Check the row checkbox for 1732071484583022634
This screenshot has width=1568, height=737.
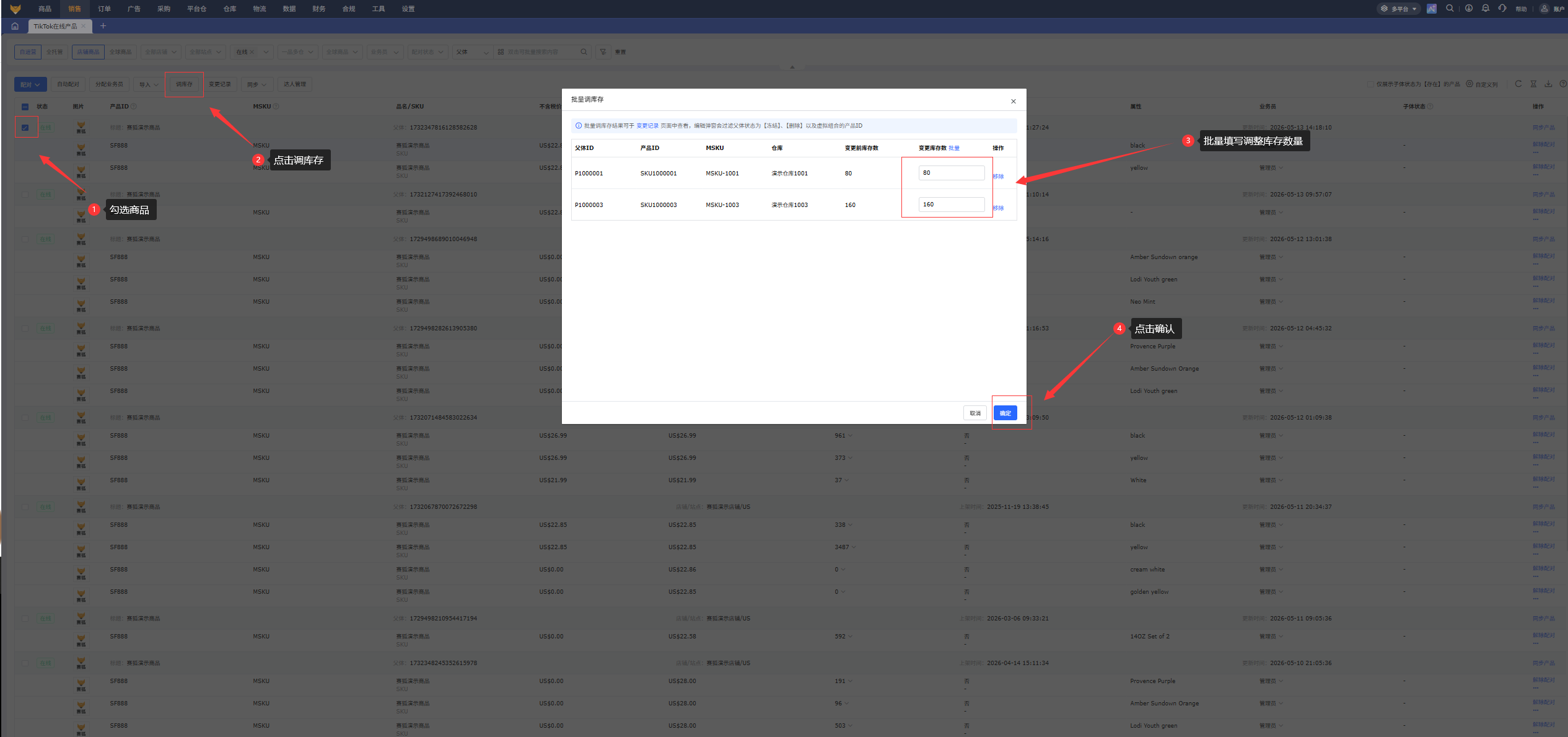(25, 418)
